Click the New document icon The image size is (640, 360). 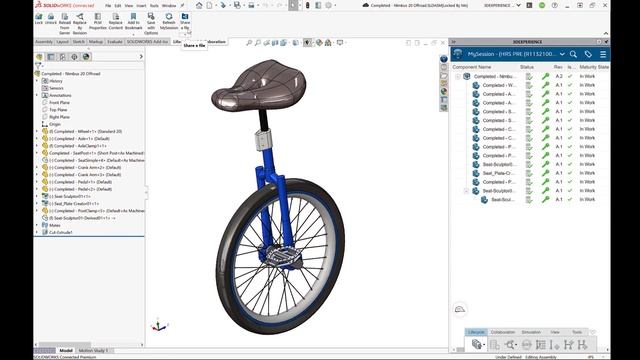(209, 5)
